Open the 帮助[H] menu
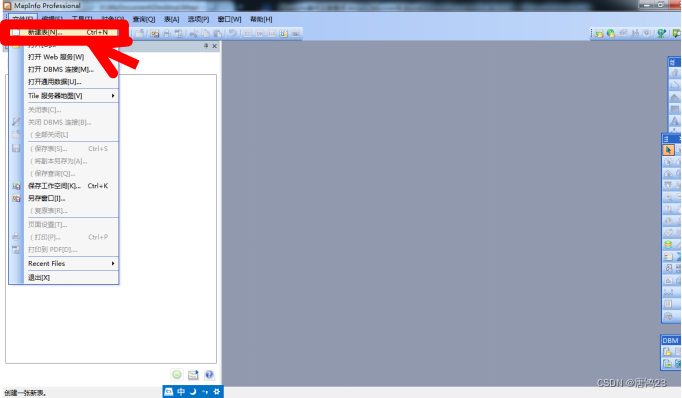 point(261,20)
